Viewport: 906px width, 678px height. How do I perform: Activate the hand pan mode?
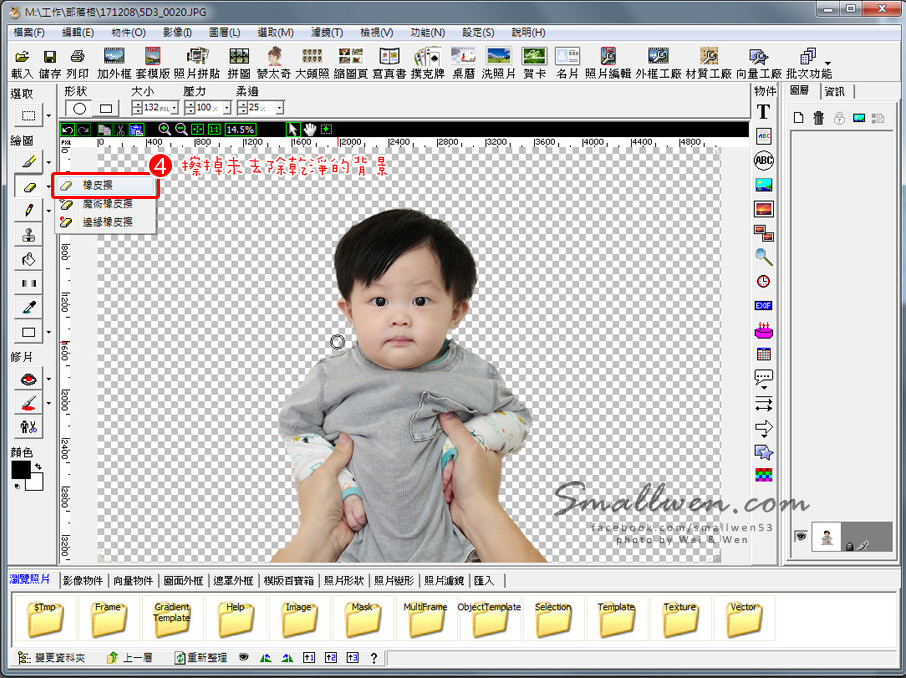point(310,129)
